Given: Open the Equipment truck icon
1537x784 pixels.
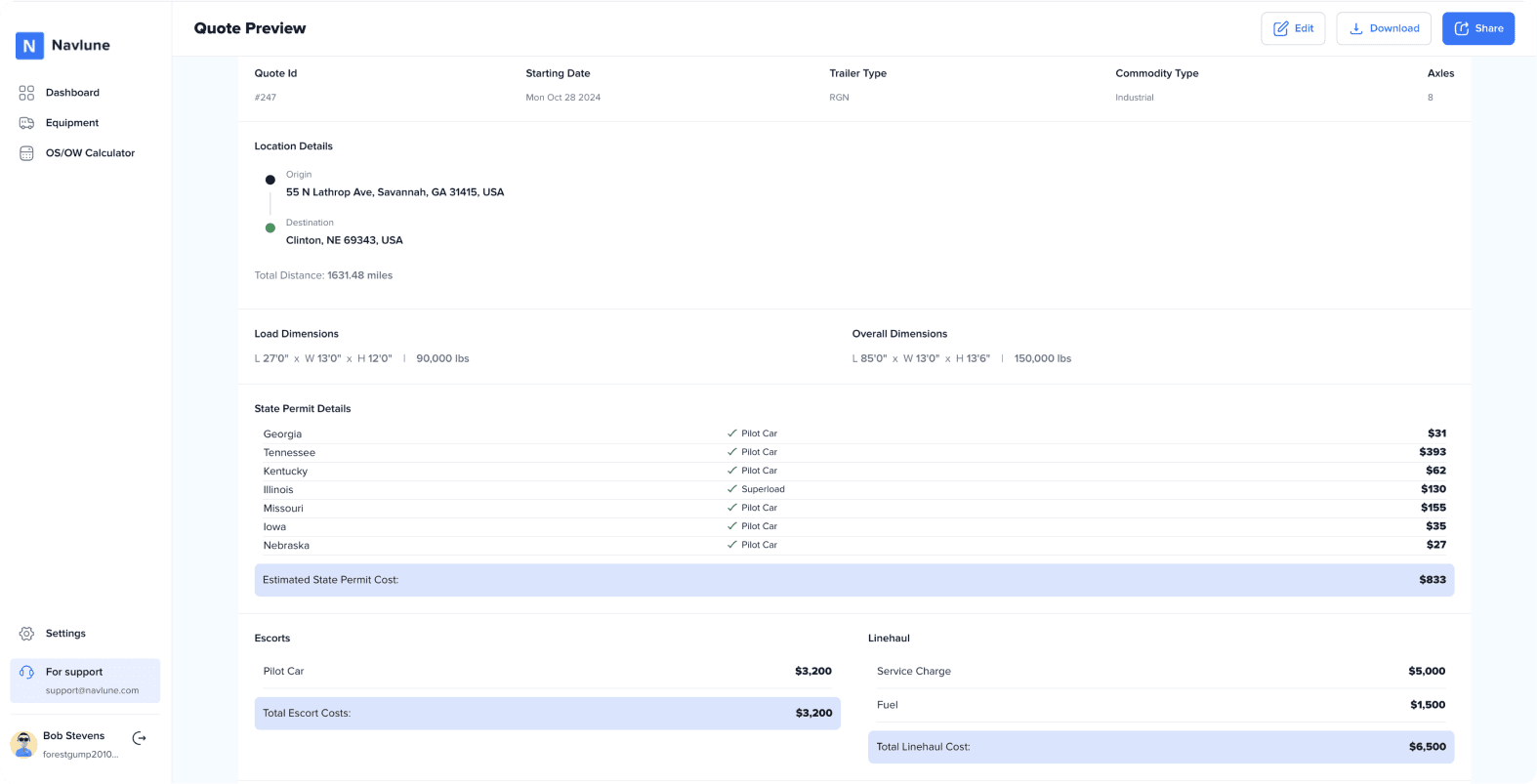Looking at the screenshot, I should pyautogui.click(x=26, y=123).
